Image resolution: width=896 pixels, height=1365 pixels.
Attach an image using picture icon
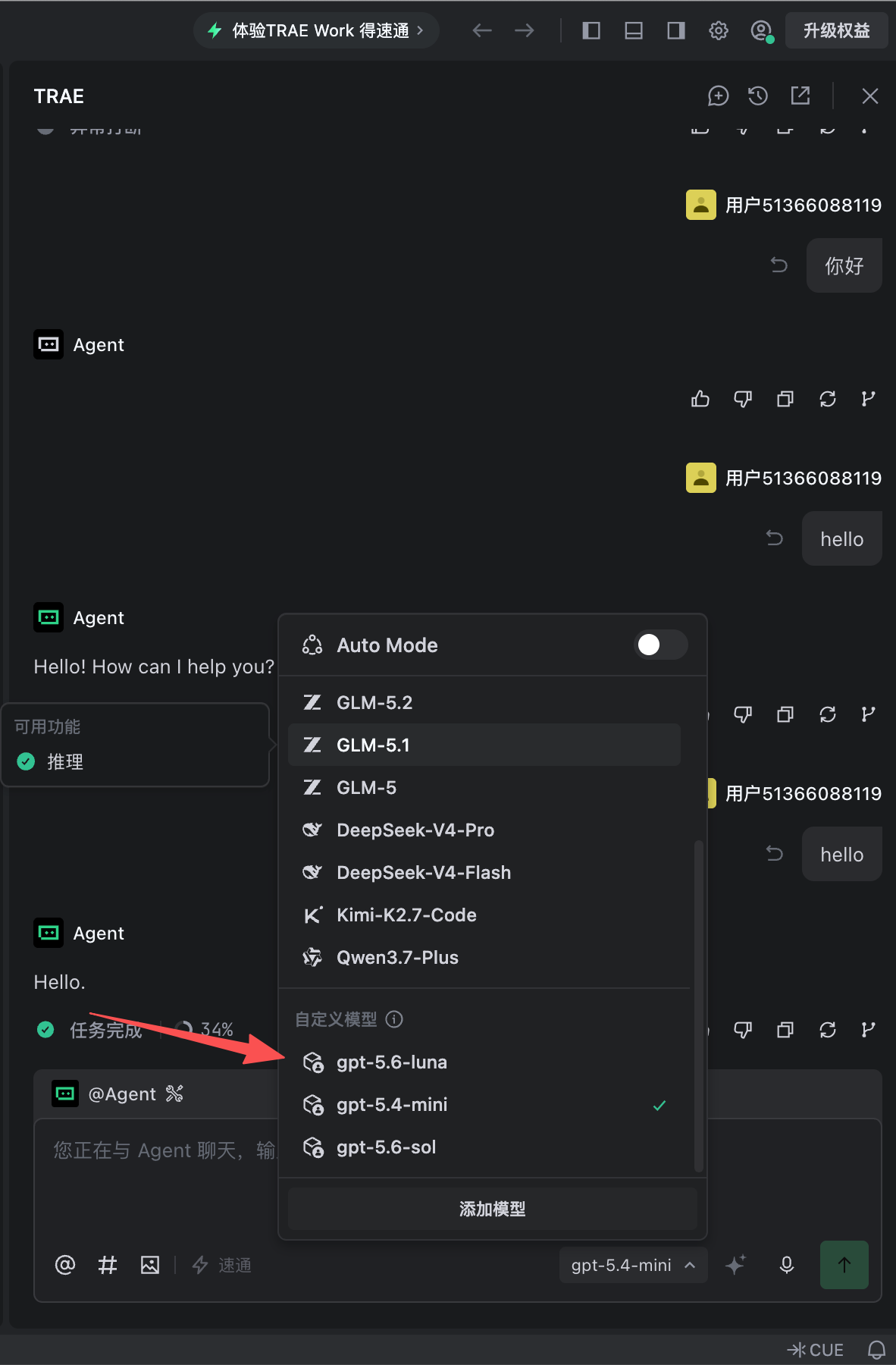click(150, 1264)
